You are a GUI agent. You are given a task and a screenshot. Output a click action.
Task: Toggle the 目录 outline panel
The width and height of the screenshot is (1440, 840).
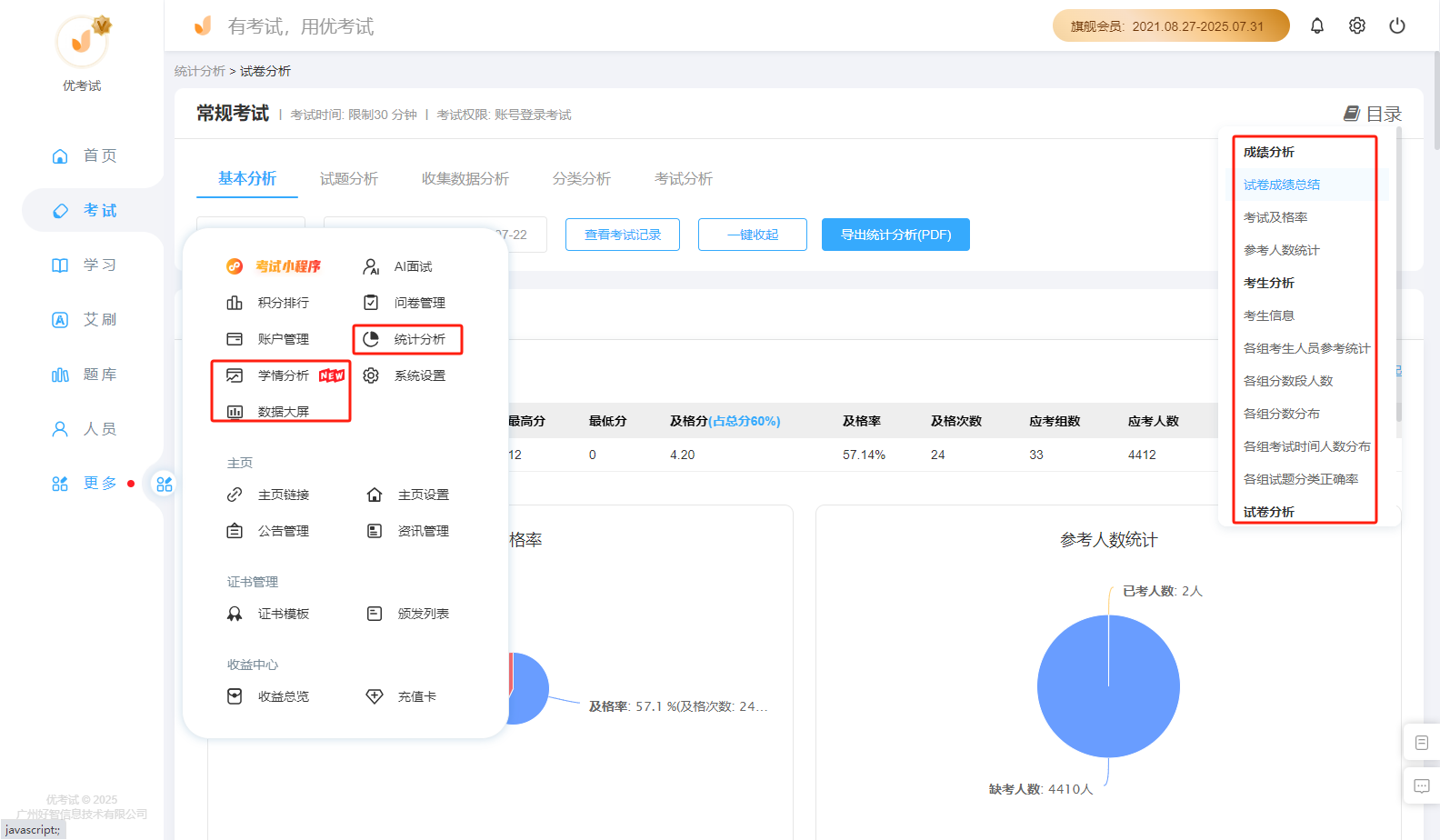pos(1373,114)
